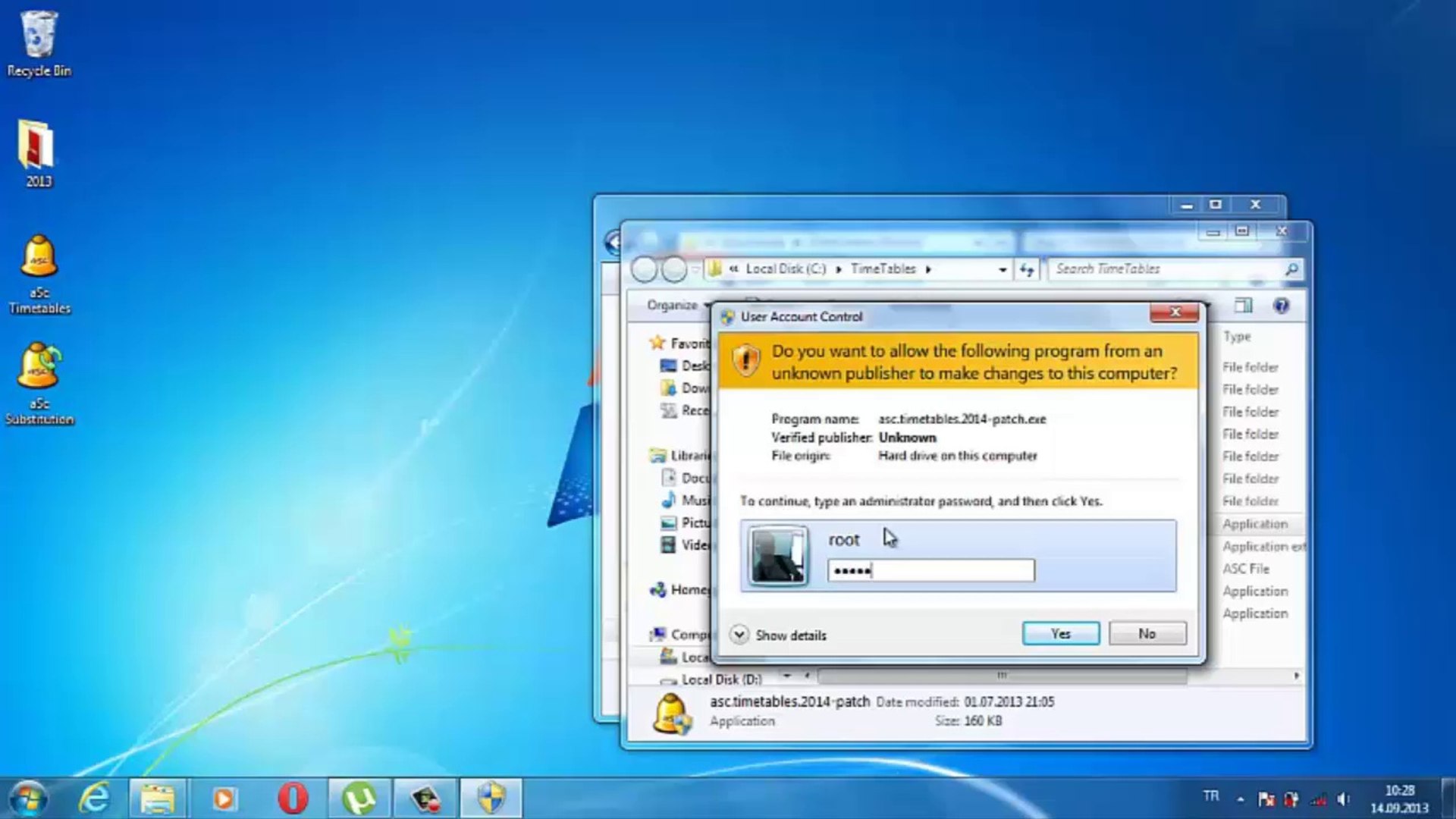
Task: Open Internet Explorer from the taskbar
Action: pyautogui.click(x=95, y=799)
